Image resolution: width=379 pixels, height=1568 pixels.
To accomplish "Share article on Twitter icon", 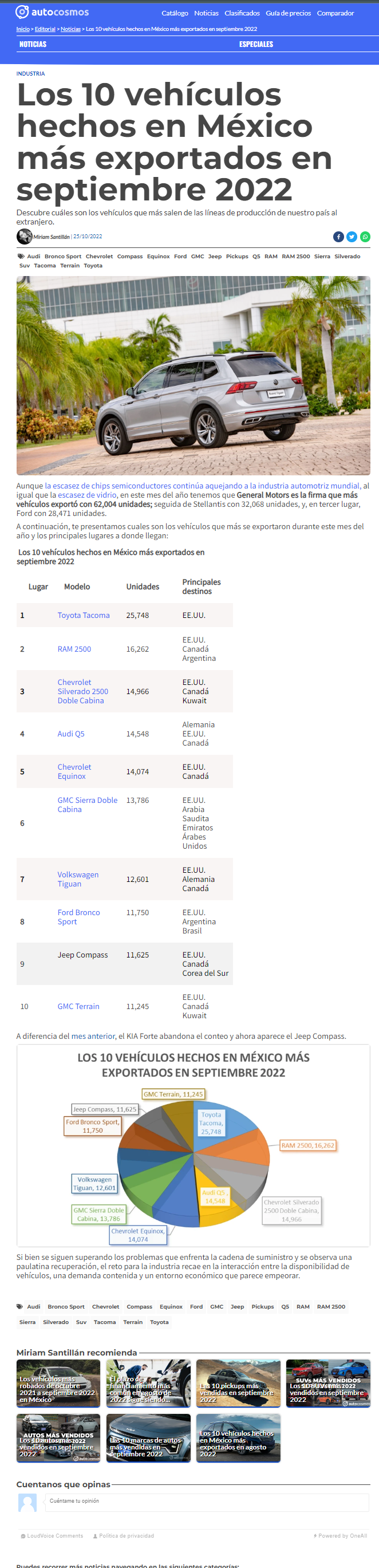I will [352, 237].
